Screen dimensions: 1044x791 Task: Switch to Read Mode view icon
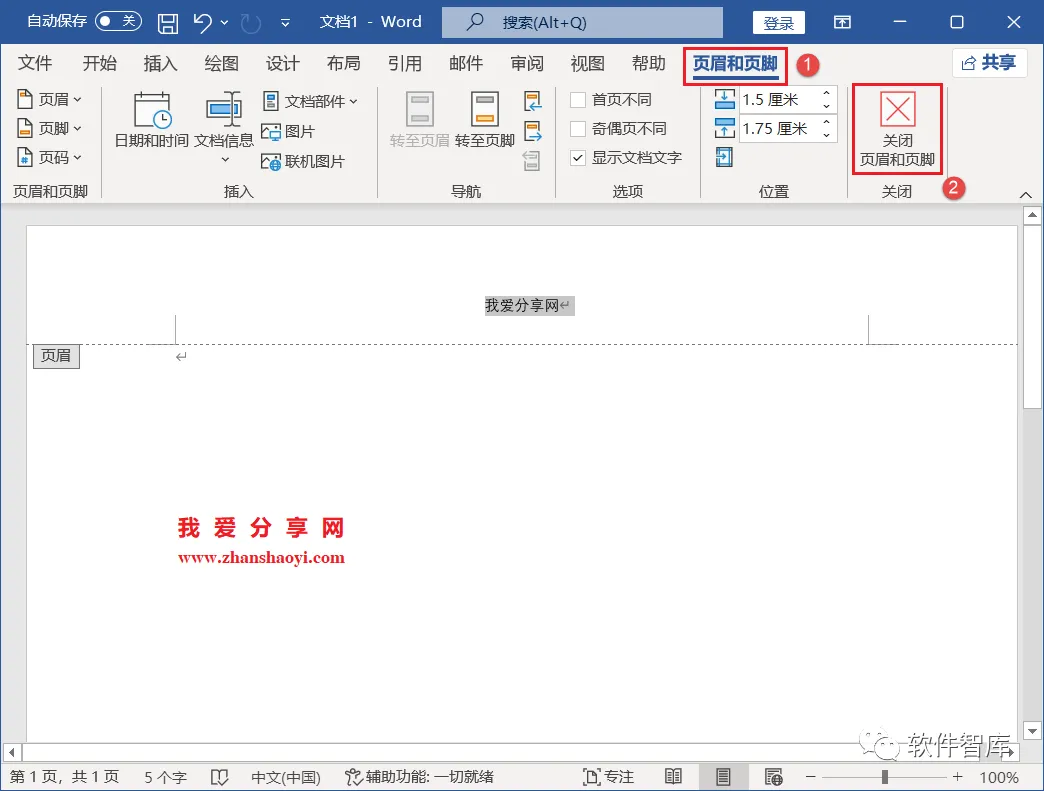[x=673, y=777]
